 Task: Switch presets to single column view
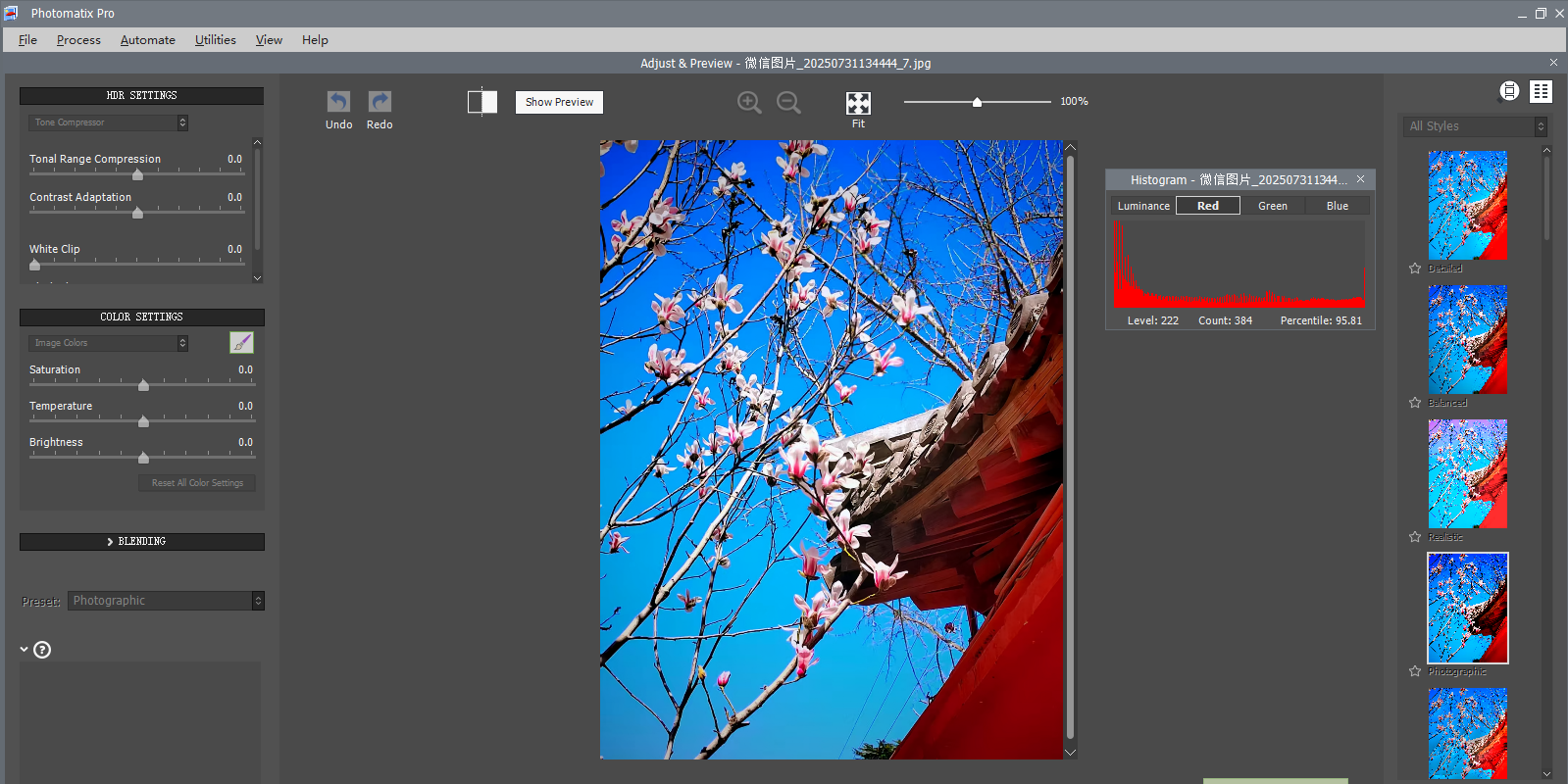[x=1509, y=91]
